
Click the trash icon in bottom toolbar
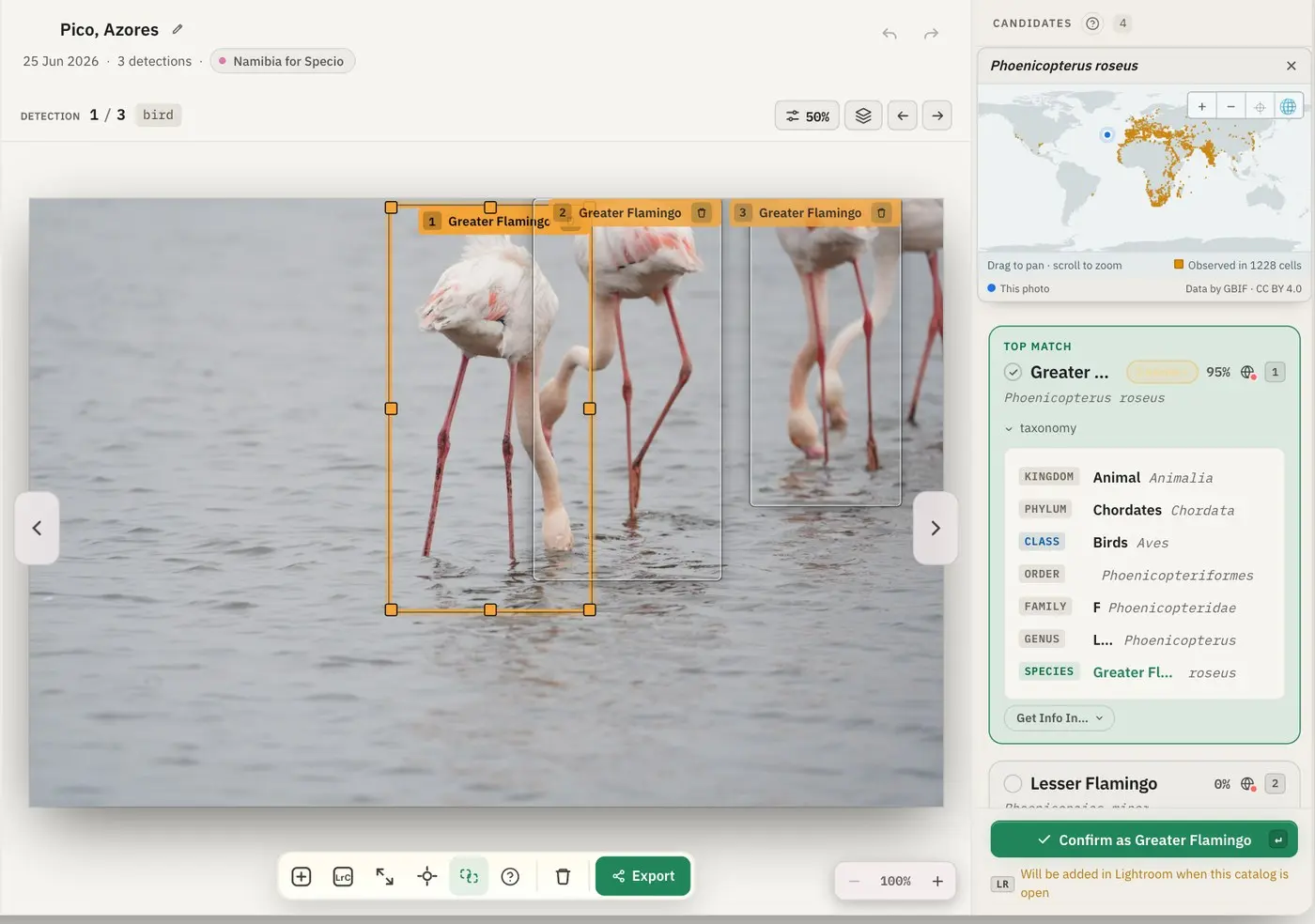(563, 876)
